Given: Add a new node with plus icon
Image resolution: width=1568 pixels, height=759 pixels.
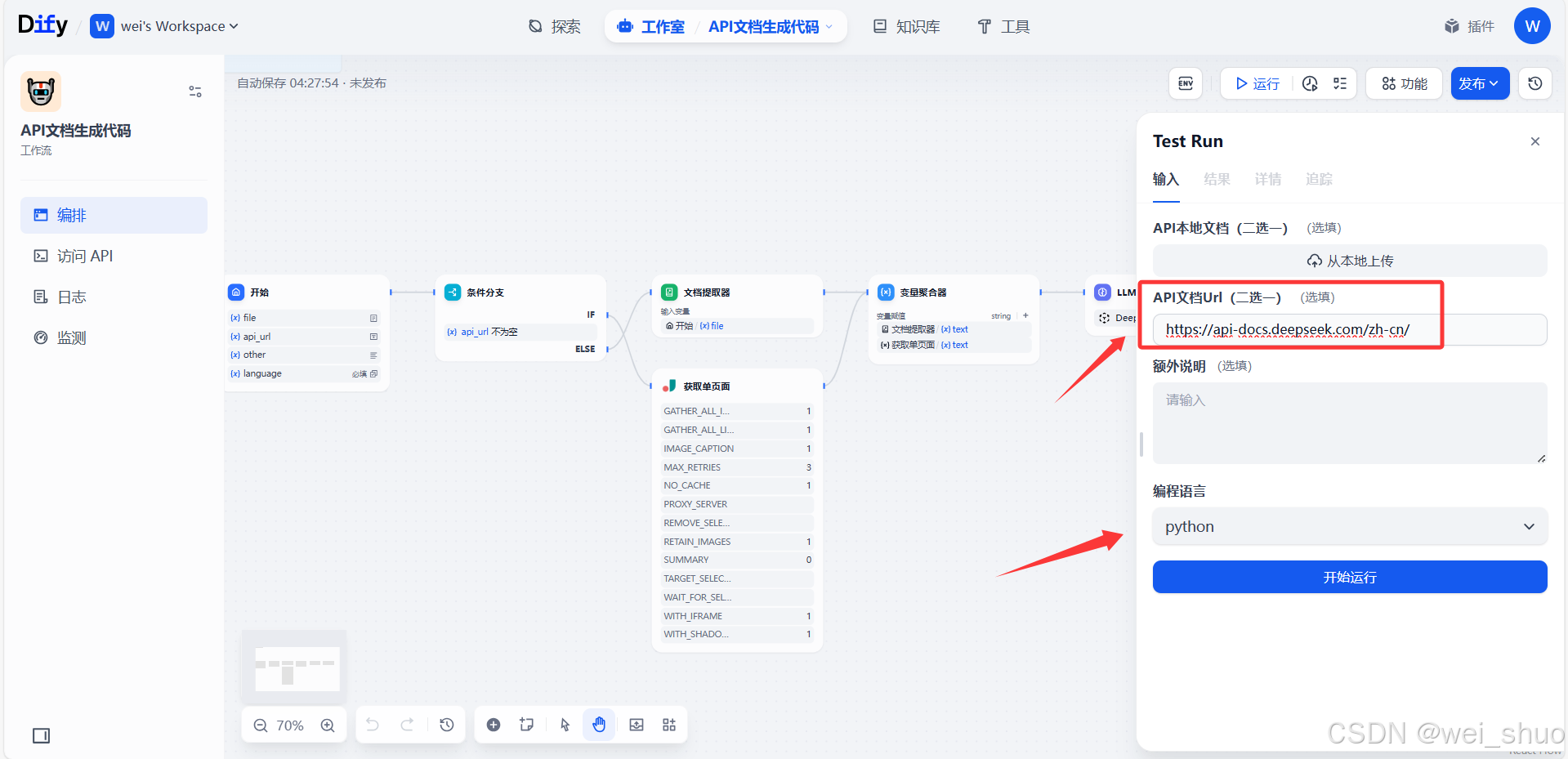Looking at the screenshot, I should [494, 725].
